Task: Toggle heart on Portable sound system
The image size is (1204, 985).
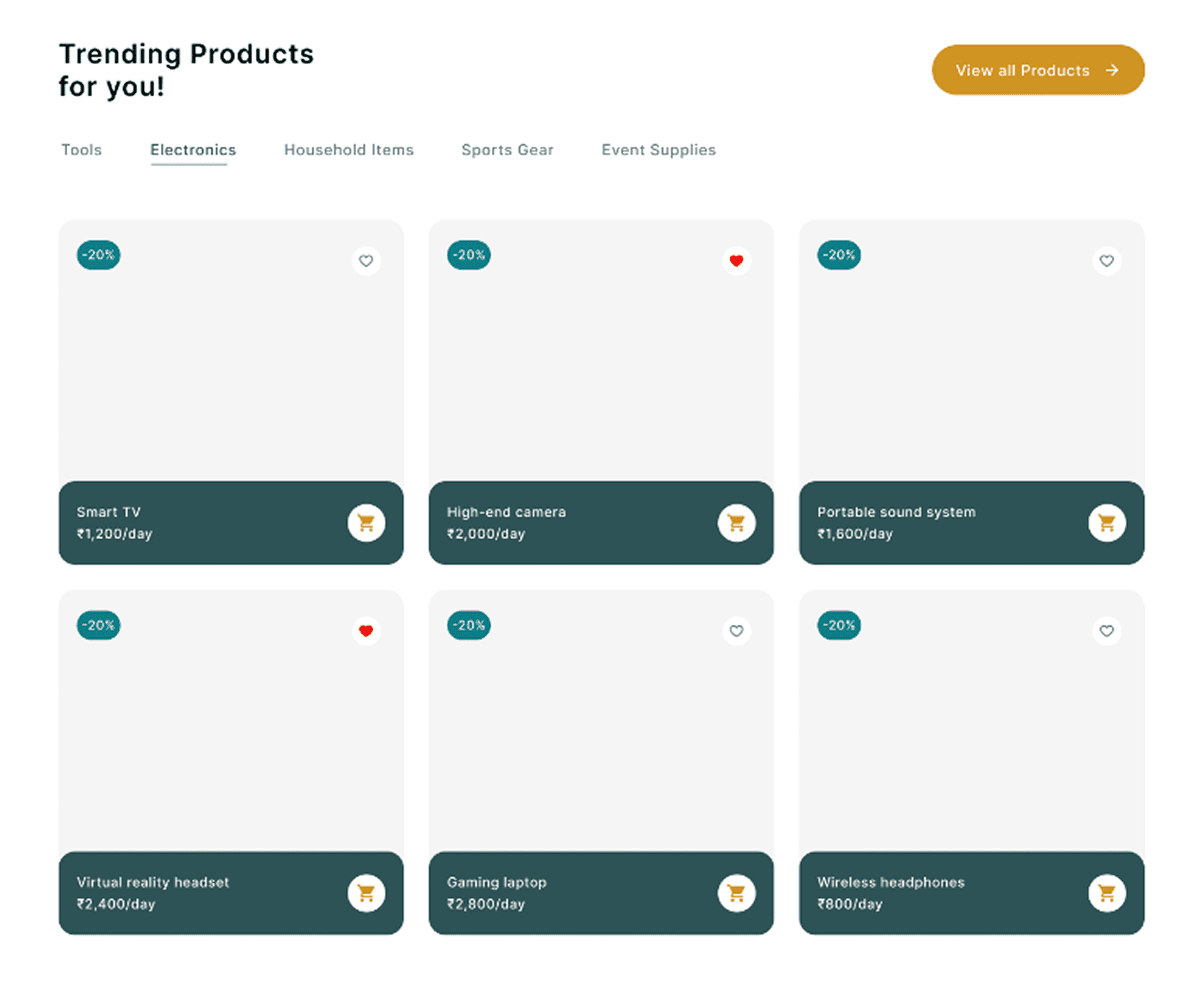Action: (x=1106, y=260)
